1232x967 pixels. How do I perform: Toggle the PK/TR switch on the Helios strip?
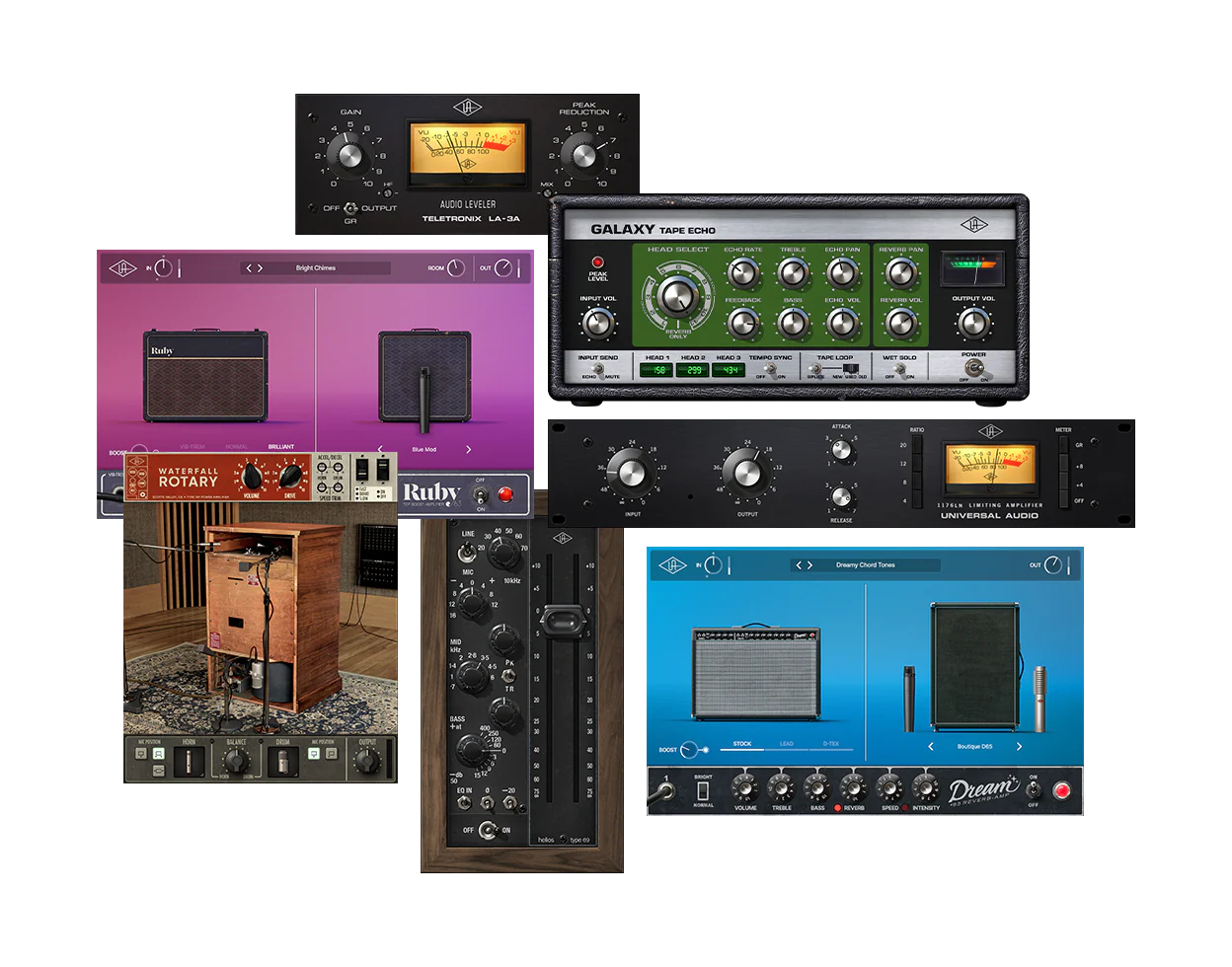pyautogui.click(x=508, y=675)
